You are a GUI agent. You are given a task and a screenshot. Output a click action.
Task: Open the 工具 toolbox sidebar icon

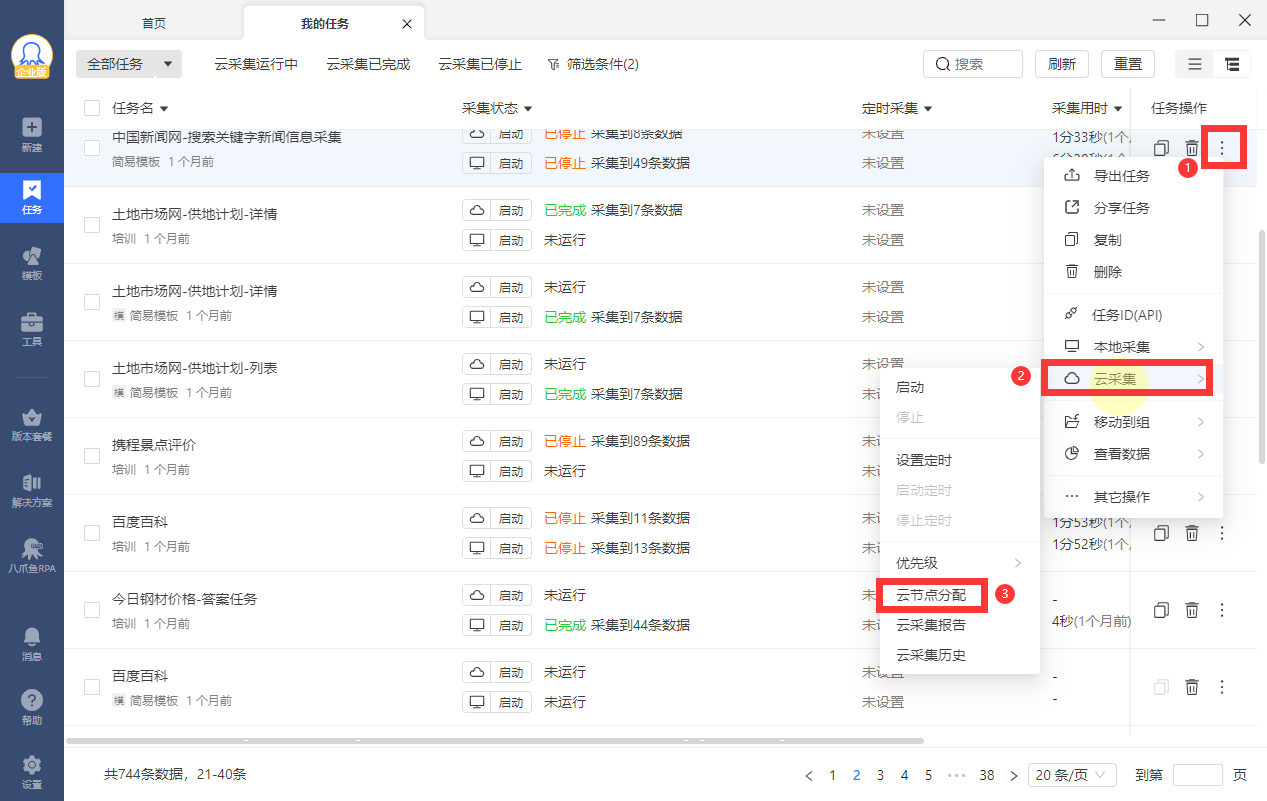click(32, 329)
